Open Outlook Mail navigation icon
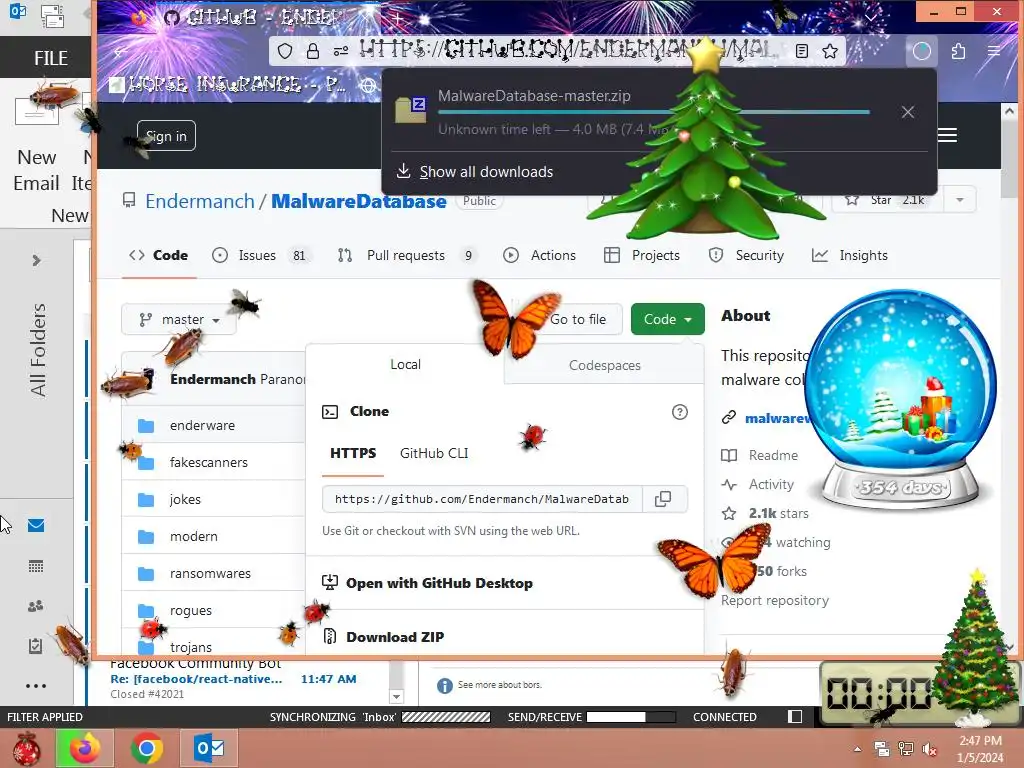The image size is (1024, 768). pos(36,526)
